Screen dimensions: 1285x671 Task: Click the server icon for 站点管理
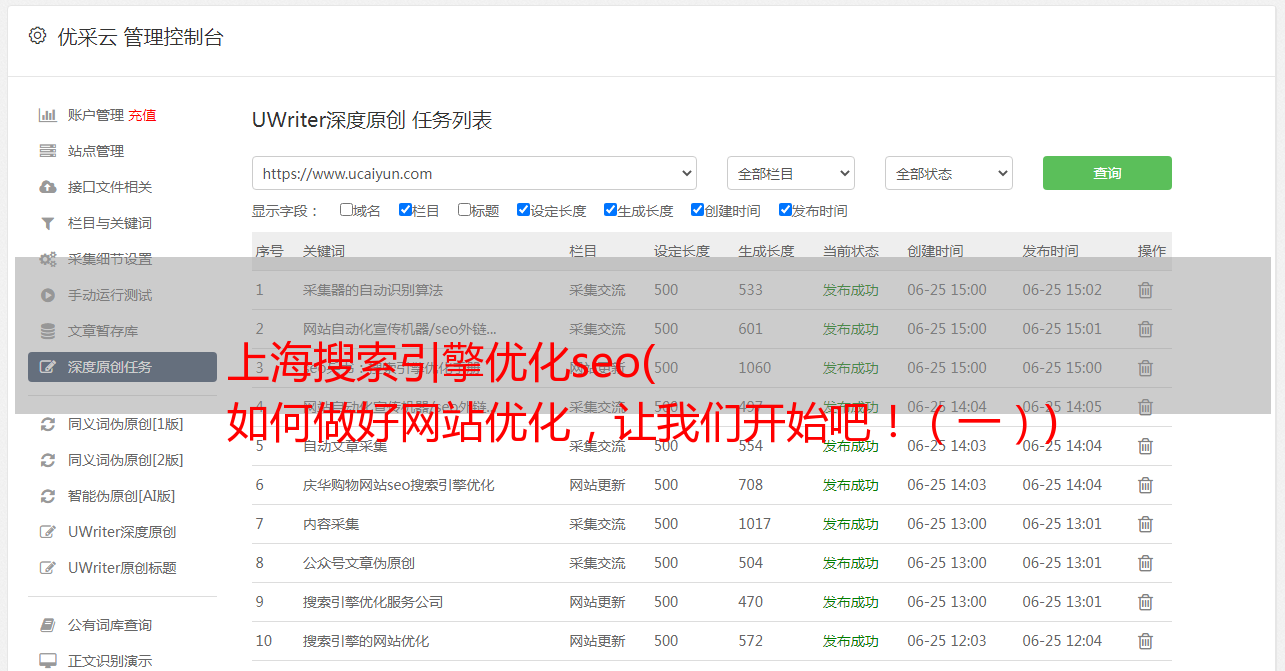pyautogui.click(x=47, y=151)
